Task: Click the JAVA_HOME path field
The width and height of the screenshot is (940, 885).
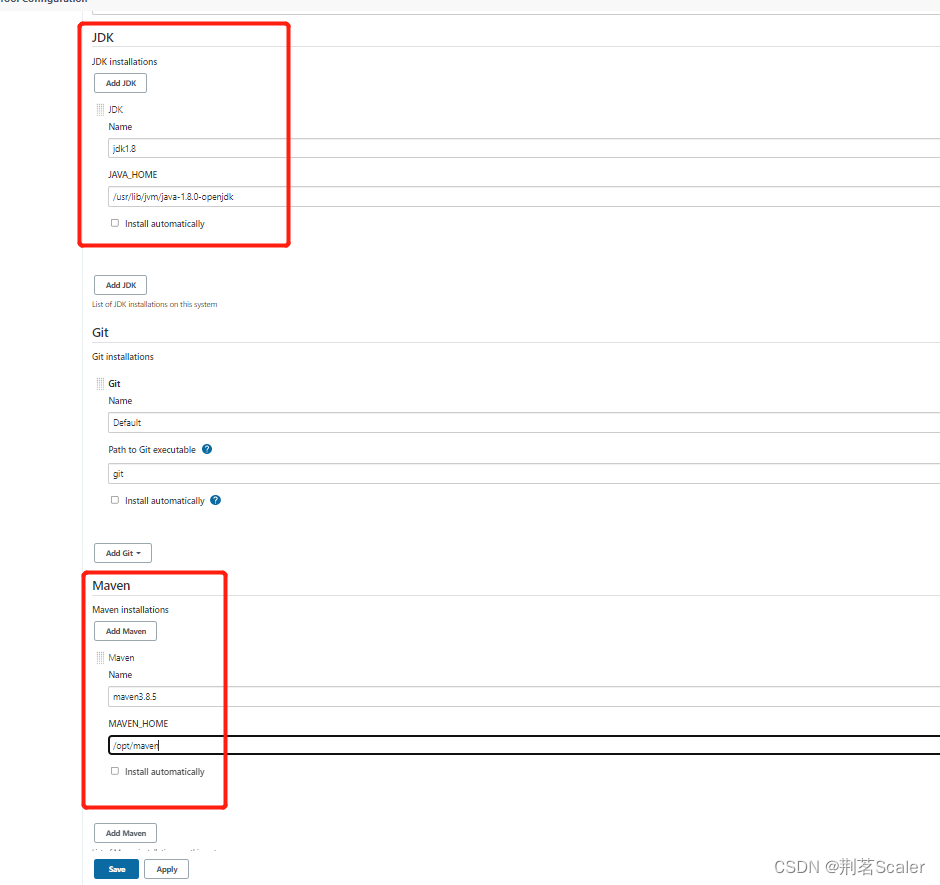Action: click(520, 196)
